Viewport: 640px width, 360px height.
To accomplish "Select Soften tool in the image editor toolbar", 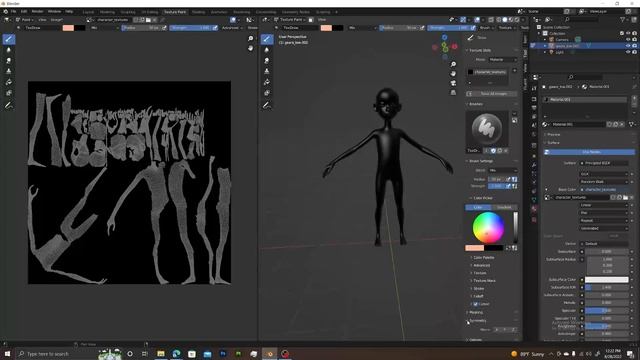I will pos(9,50).
